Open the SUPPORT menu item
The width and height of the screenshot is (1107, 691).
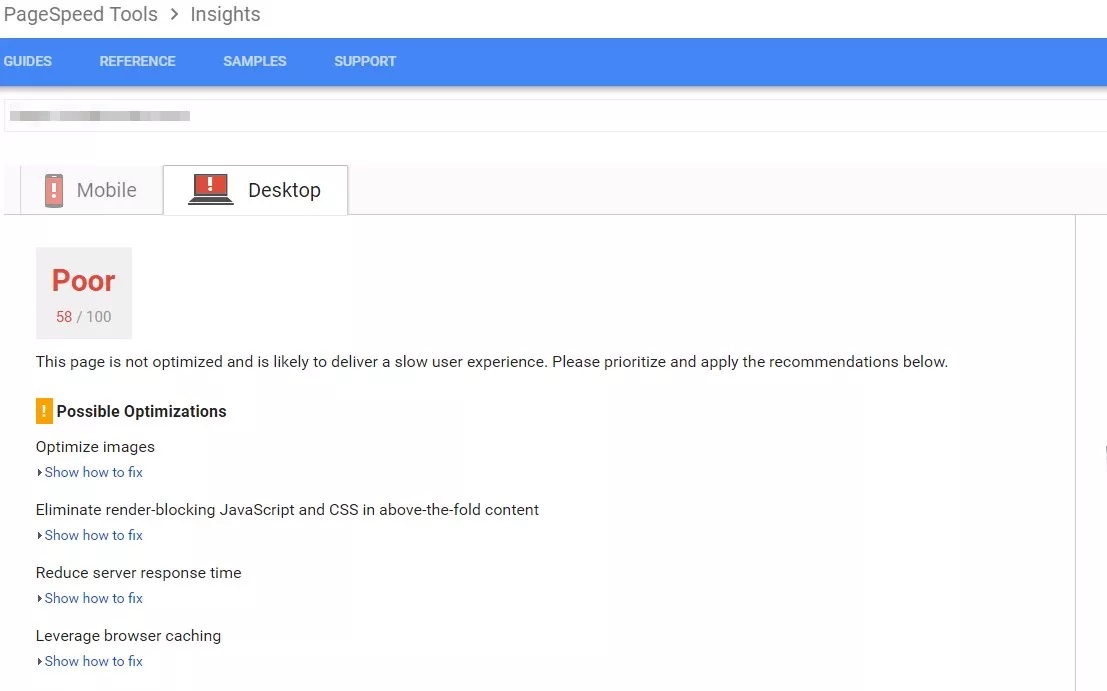365,61
